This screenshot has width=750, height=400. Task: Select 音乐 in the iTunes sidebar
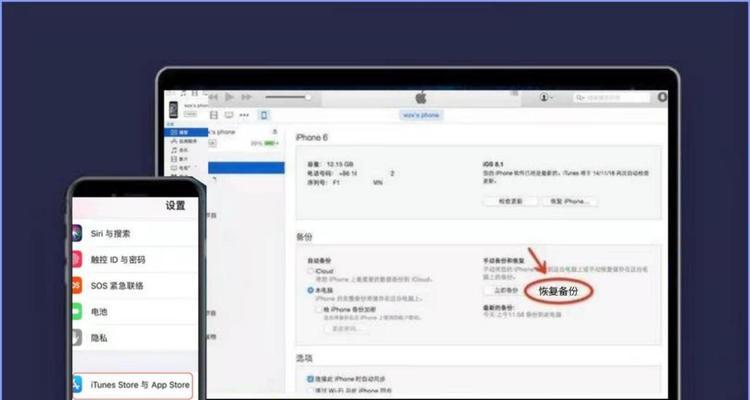point(187,150)
